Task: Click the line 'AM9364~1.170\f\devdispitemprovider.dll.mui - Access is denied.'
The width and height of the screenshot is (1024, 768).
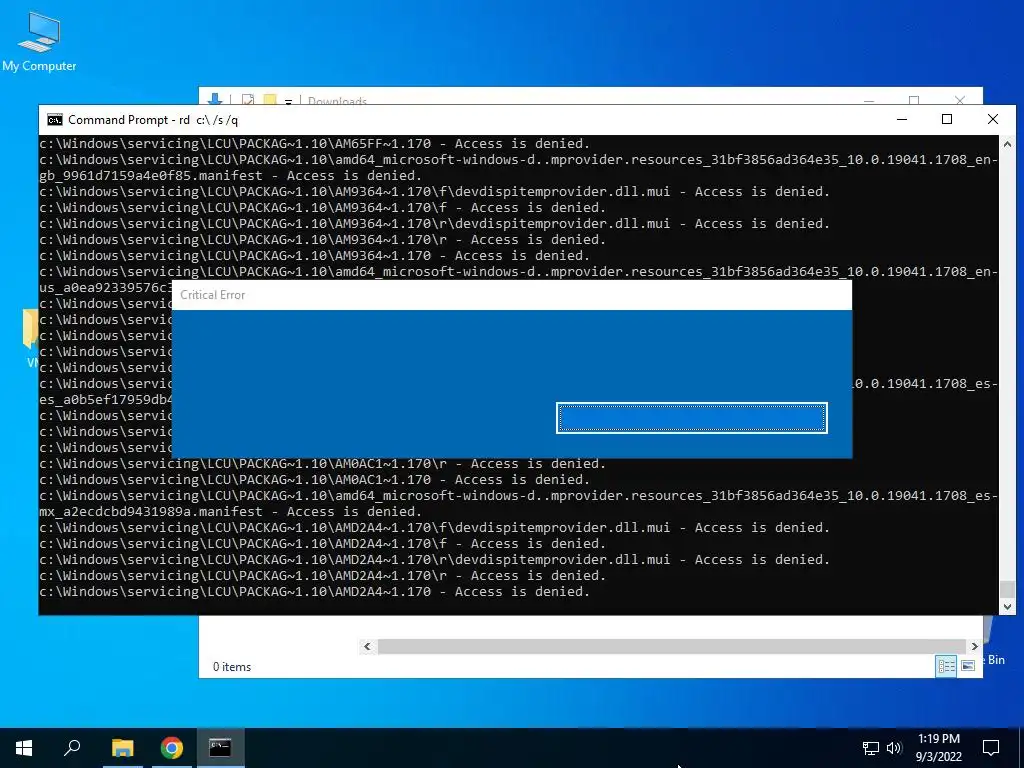Action: (x=434, y=192)
